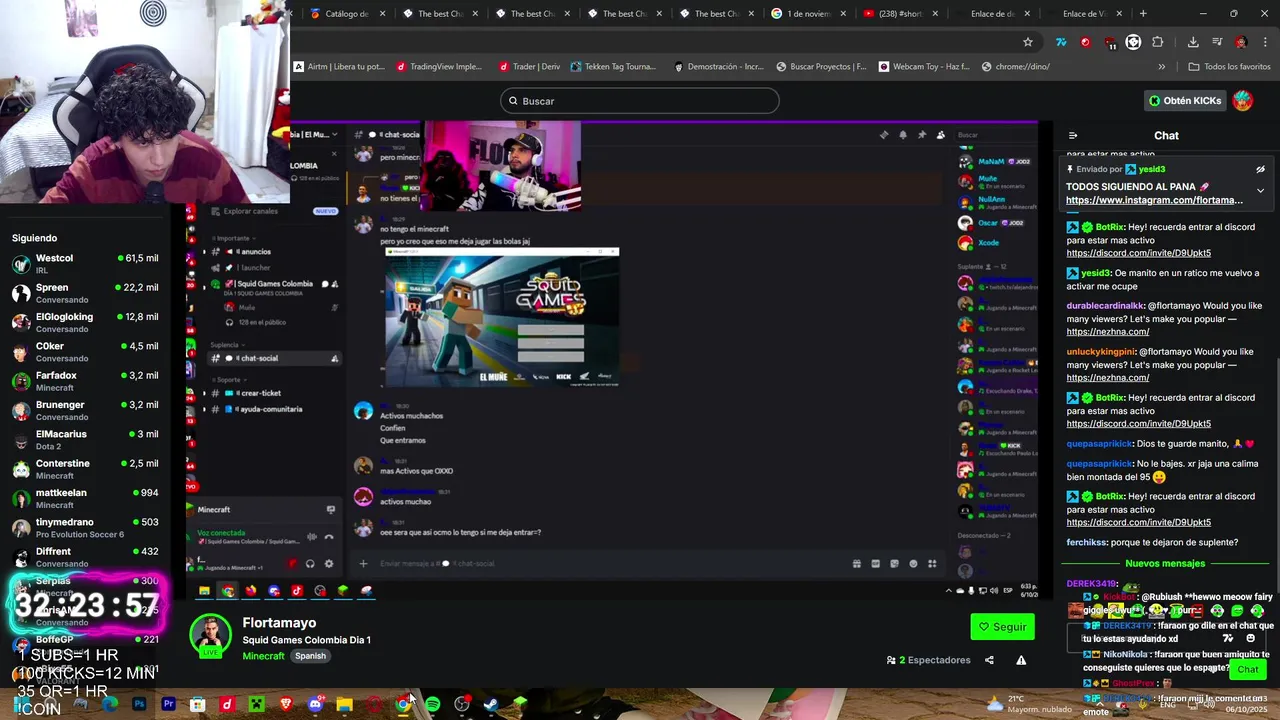Open Microsoft Store from the taskbar
The width and height of the screenshot is (1280, 720).
coord(198,705)
